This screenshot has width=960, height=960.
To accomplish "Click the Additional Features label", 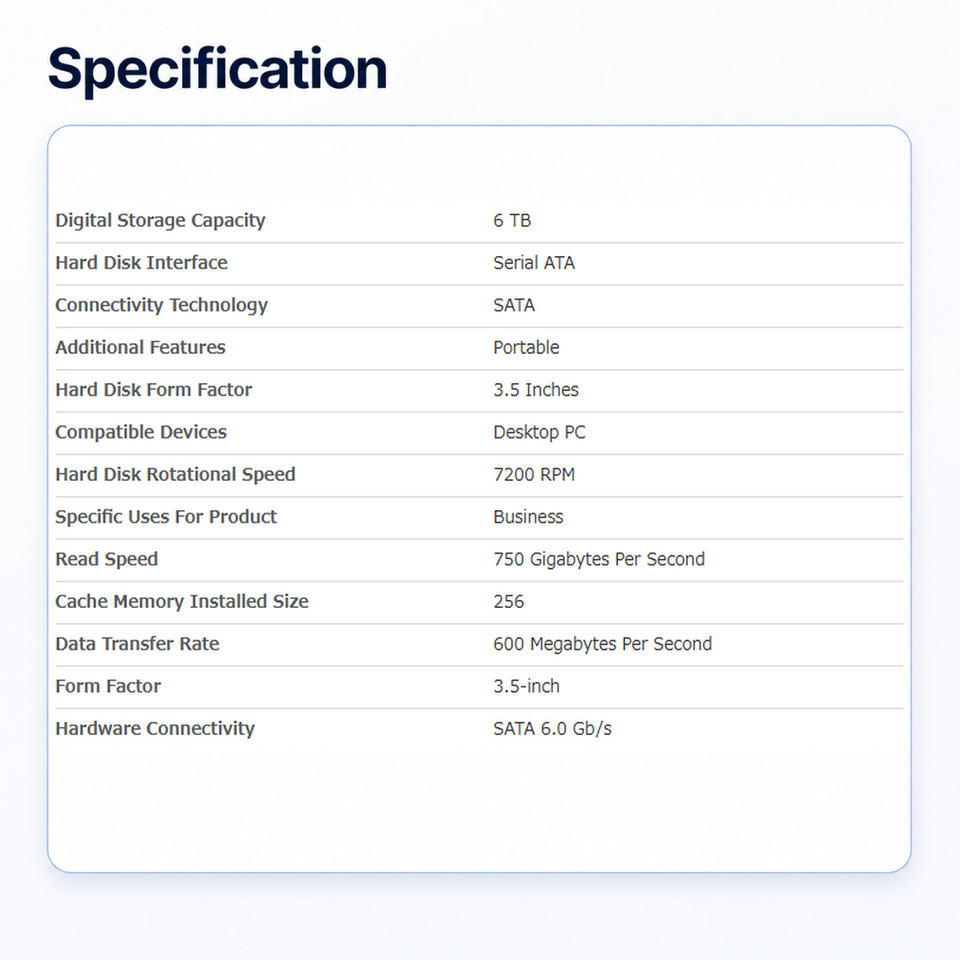I will [x=140, y=347].
